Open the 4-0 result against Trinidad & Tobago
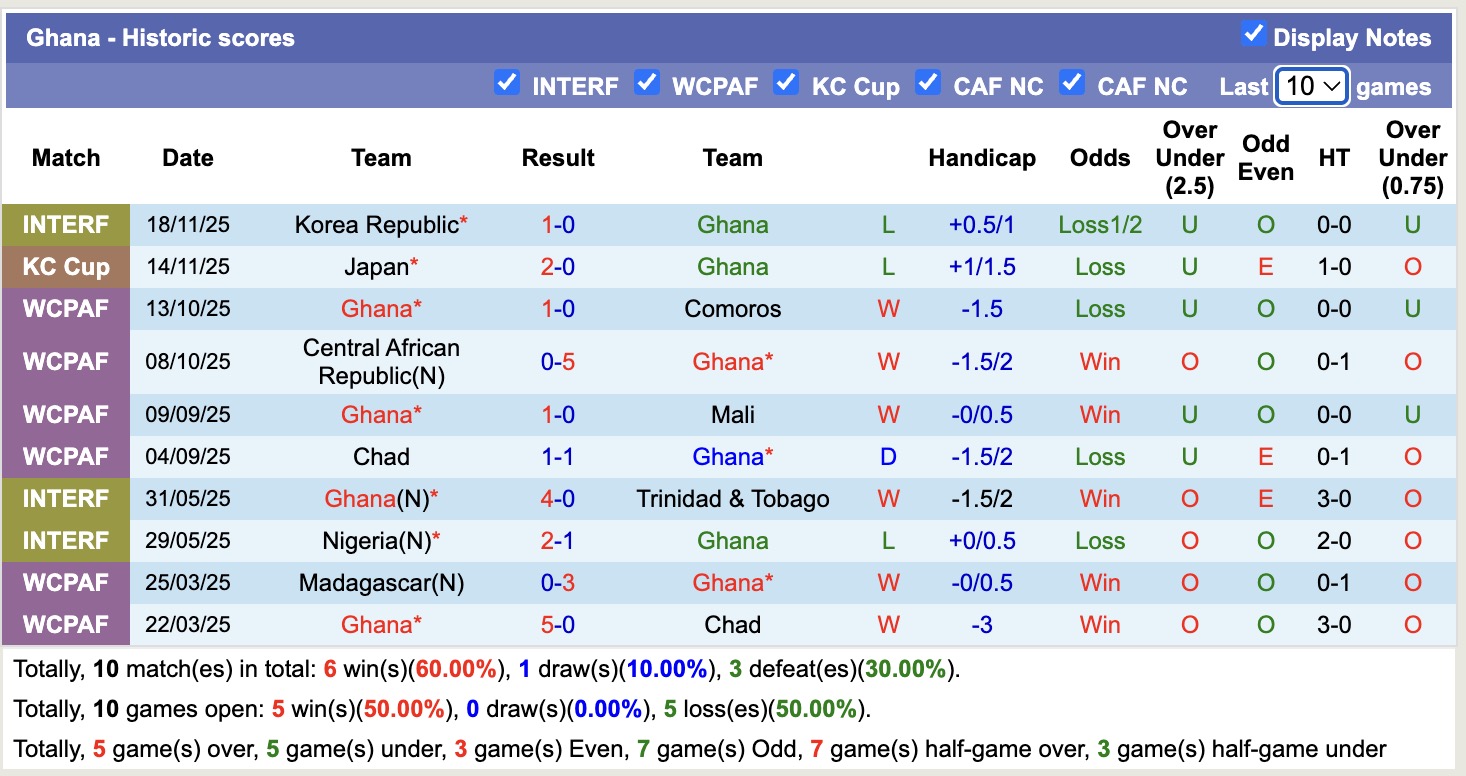 coord(558,499)
